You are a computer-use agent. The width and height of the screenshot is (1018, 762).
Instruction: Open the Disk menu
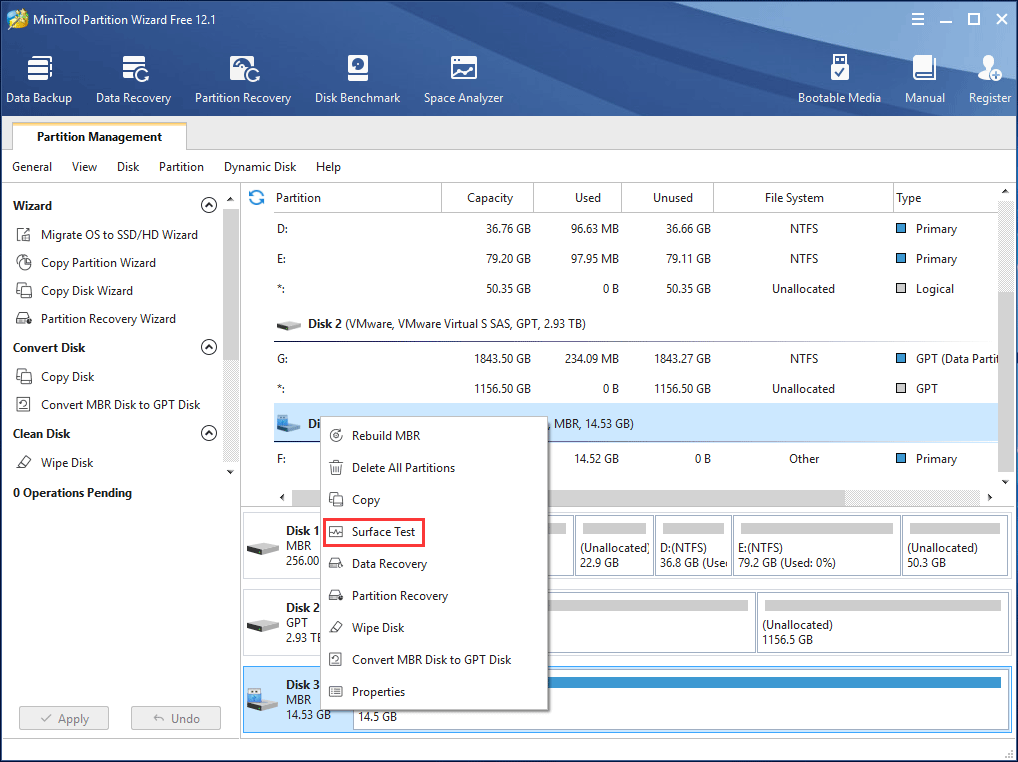point(127,167)
